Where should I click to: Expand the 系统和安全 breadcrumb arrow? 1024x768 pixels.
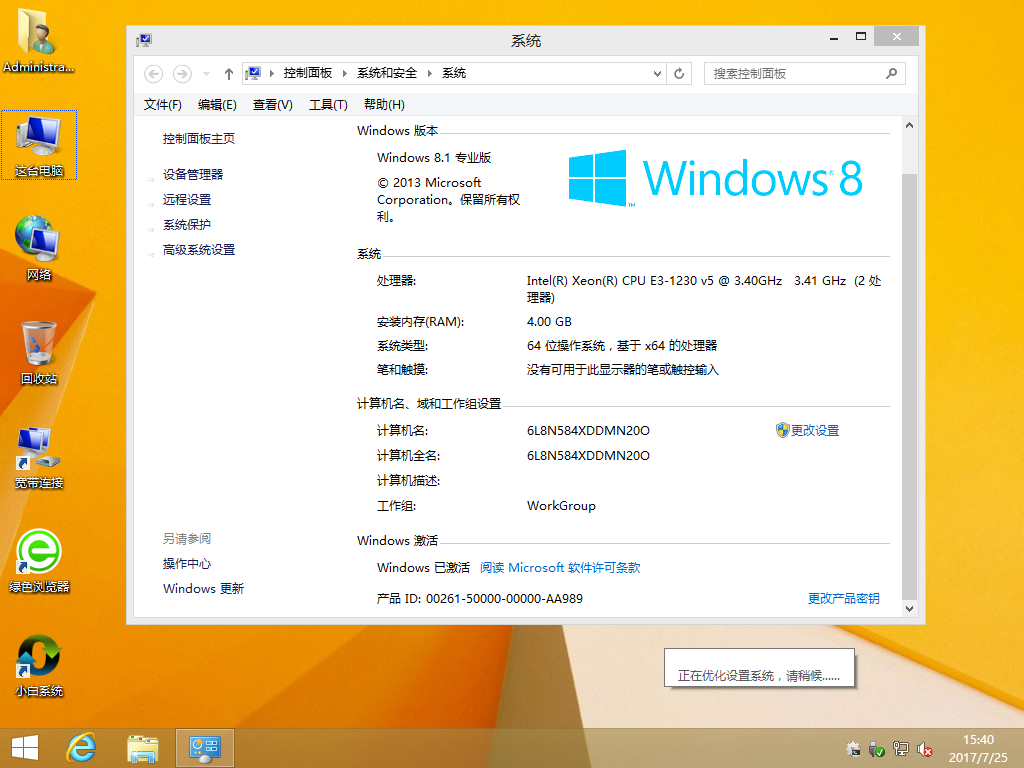[430, 73]
